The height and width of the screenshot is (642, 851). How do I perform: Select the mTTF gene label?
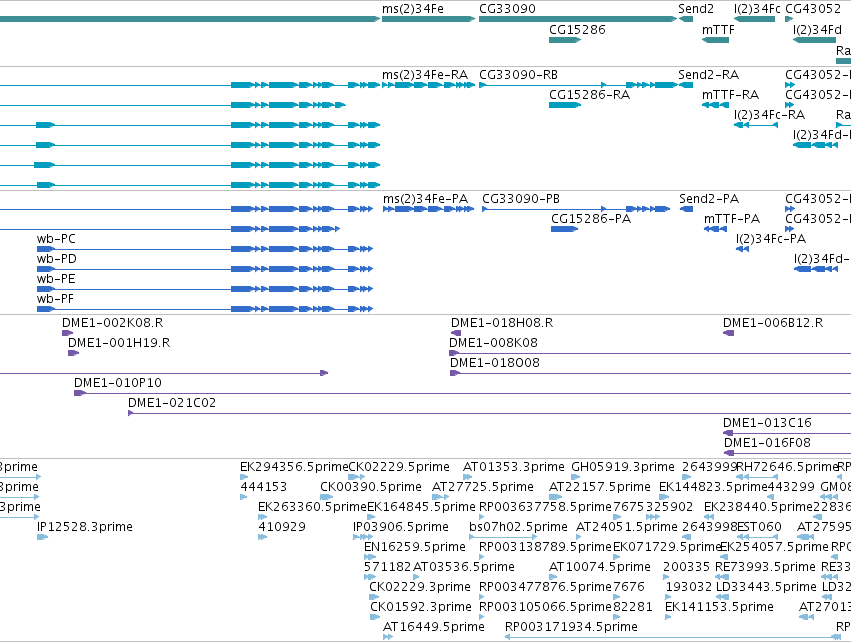718,29
